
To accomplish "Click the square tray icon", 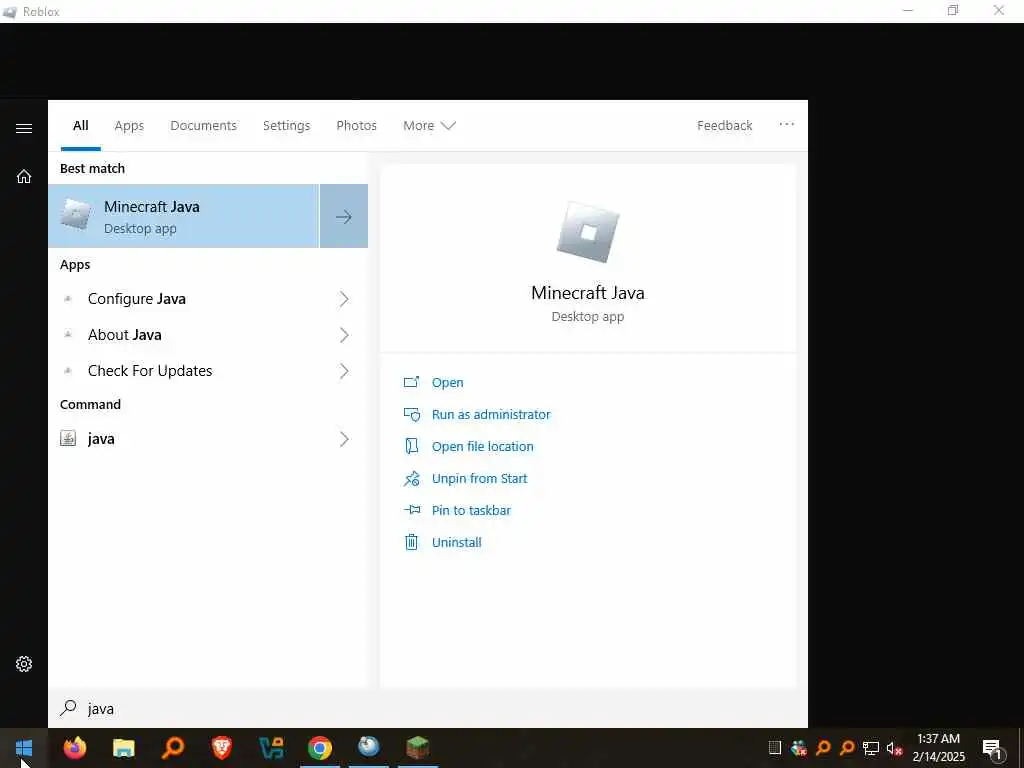I will pyautogui.click(x=775, y=748).
